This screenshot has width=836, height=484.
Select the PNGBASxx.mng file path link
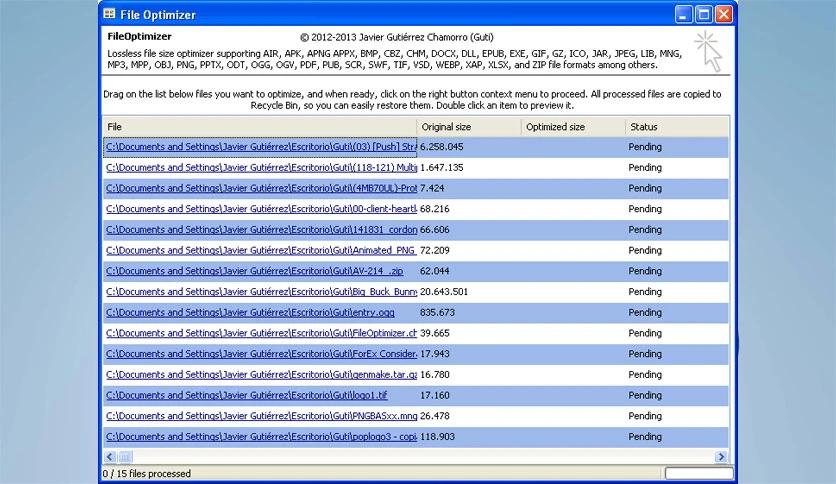(261, 416)
